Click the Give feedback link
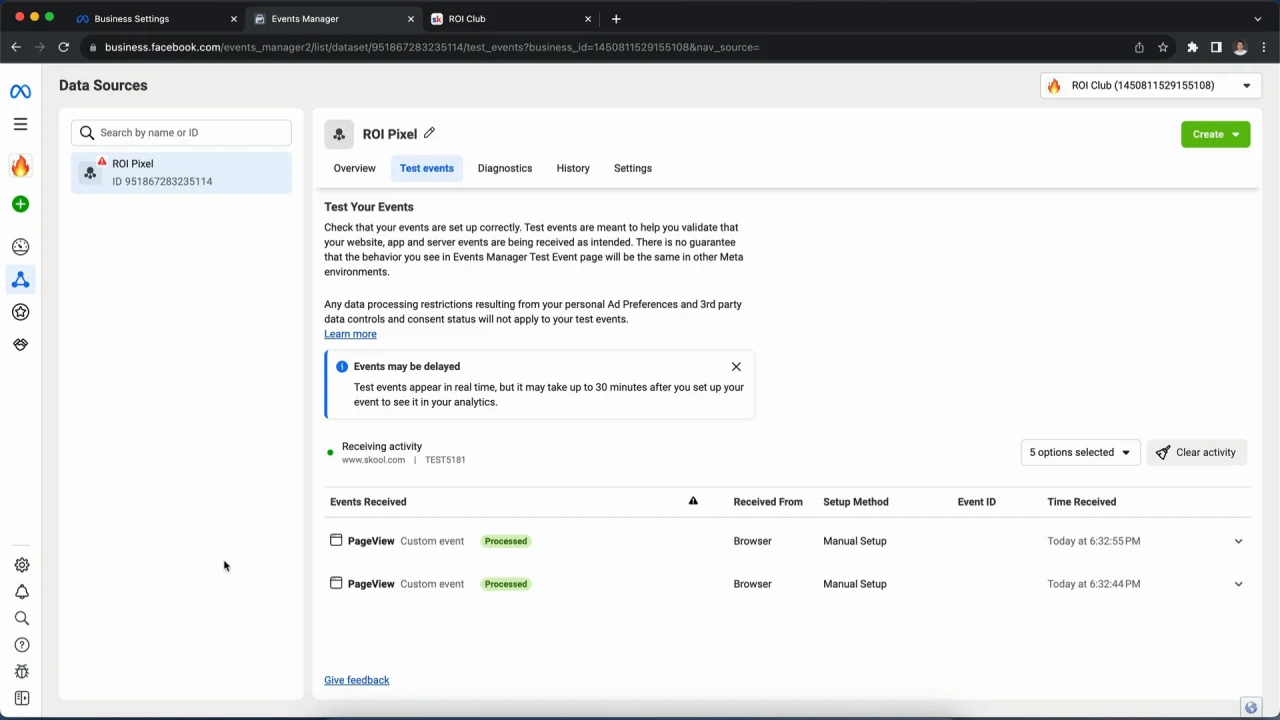This screenshot has height=720, width=1280. coord(357,680)
